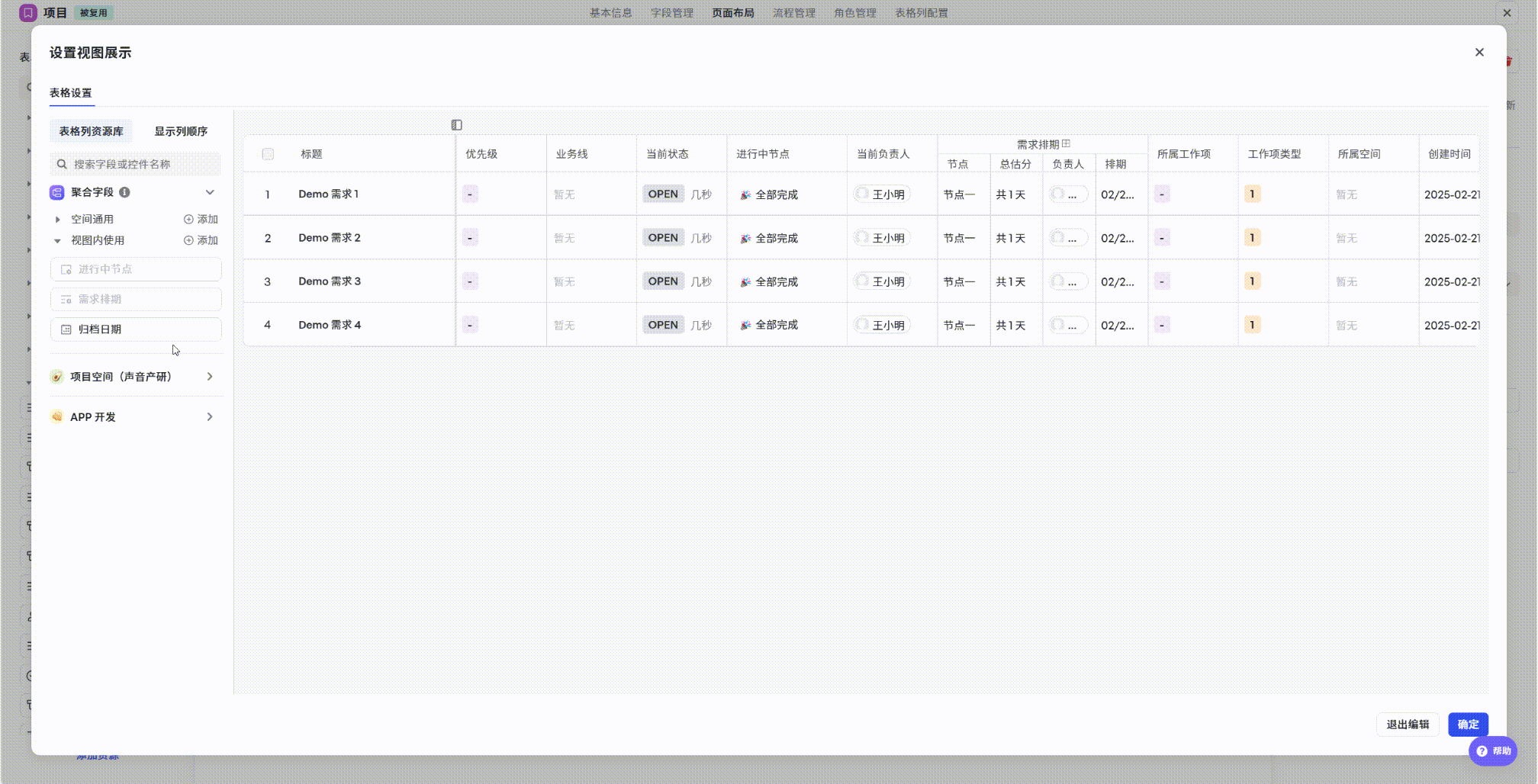Open 字段管理 in top navigation
The width and height of the screenshot is (1538, 784).
pyautogui.click(x=672, y=13)
